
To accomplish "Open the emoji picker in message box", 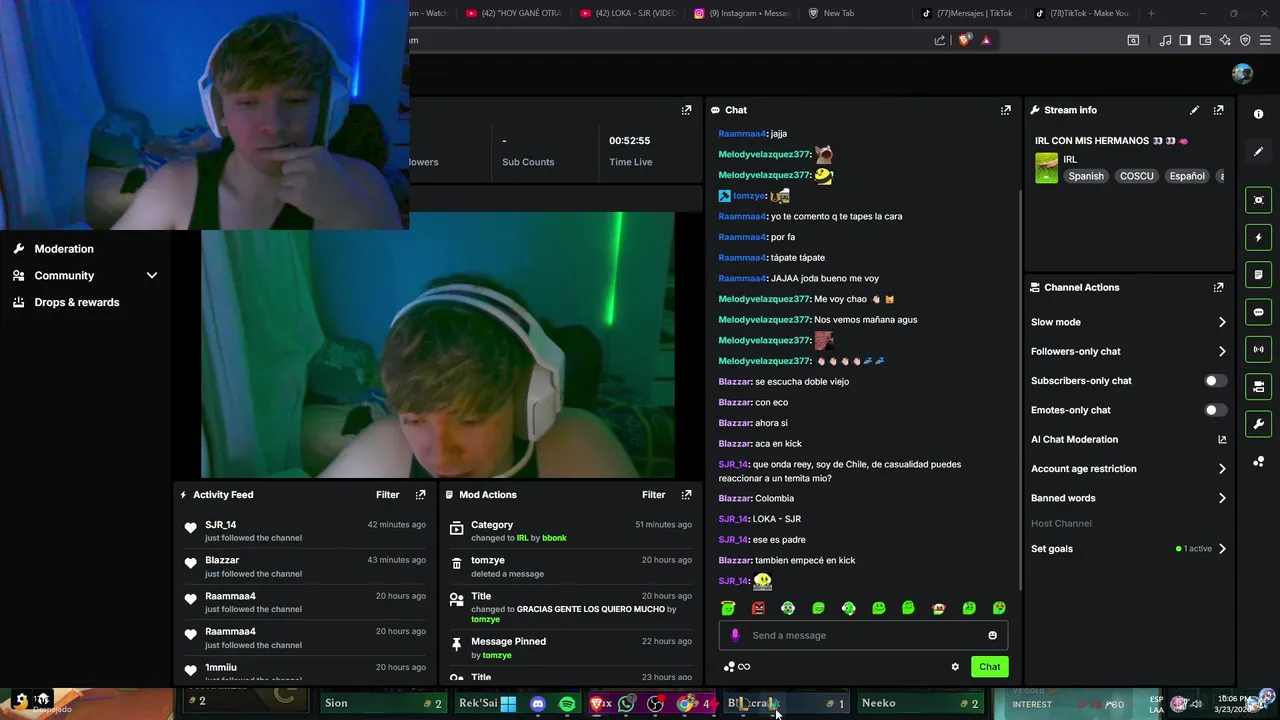I will click(992, 635).
